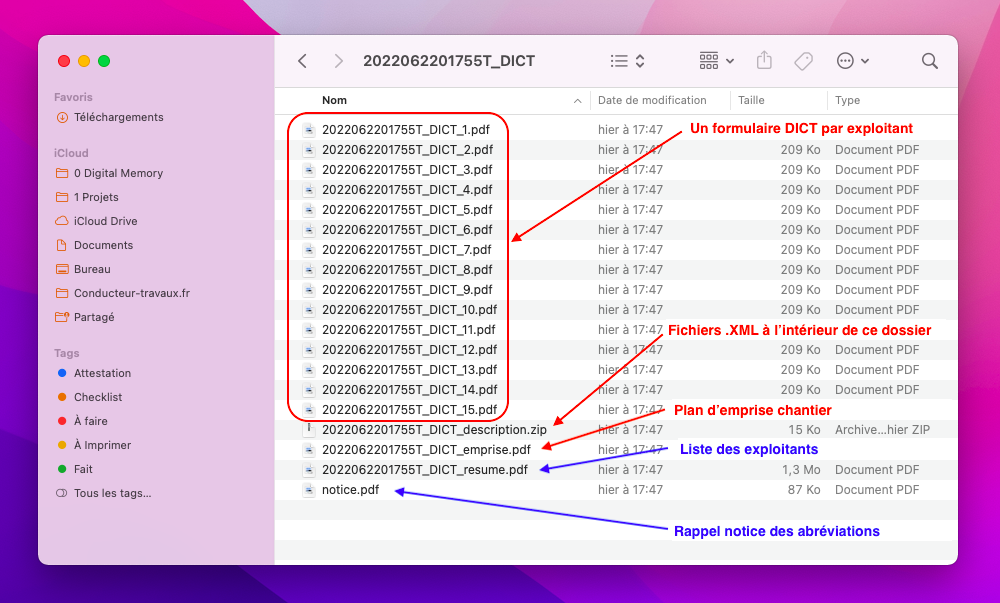The width and height of the screenshot is (1000, 603).
Task: Click PDF icon of 2022062201755T_DICT_15.pdf
Action: pos(309,409)
